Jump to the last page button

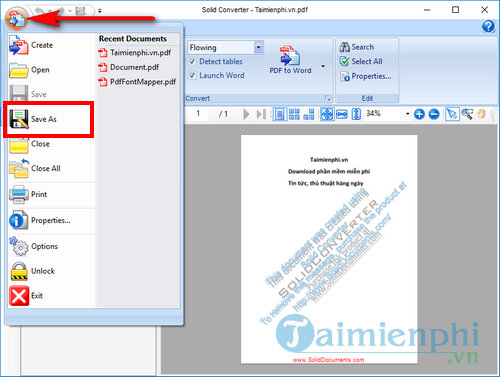(261, 114)
